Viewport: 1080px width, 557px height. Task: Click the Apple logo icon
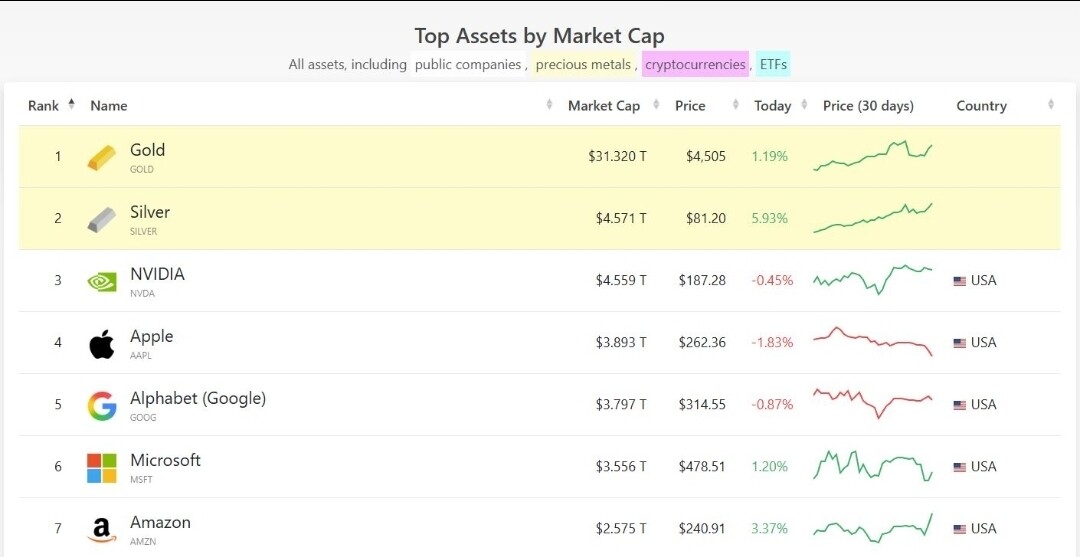(x=102, y=343)
